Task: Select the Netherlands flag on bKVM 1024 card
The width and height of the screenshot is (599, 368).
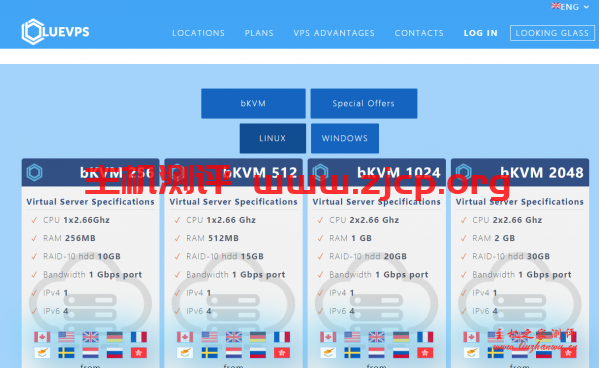Action: (377, 353)
